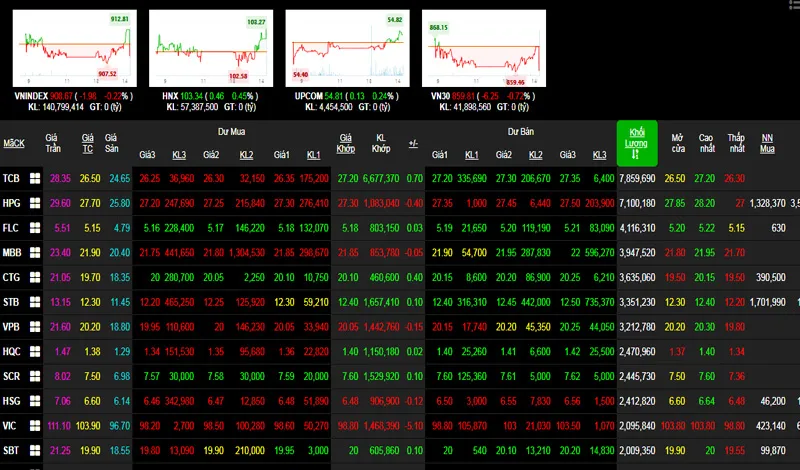
Task: Click SBT bid volume 210,000
Action: click(x=249, y=451)
